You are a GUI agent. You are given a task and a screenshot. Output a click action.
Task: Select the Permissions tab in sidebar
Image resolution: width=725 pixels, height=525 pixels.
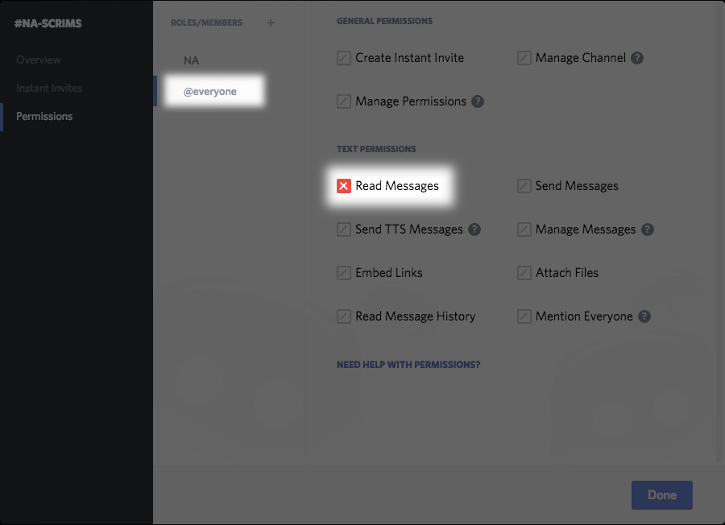click(x=44, y=116)
